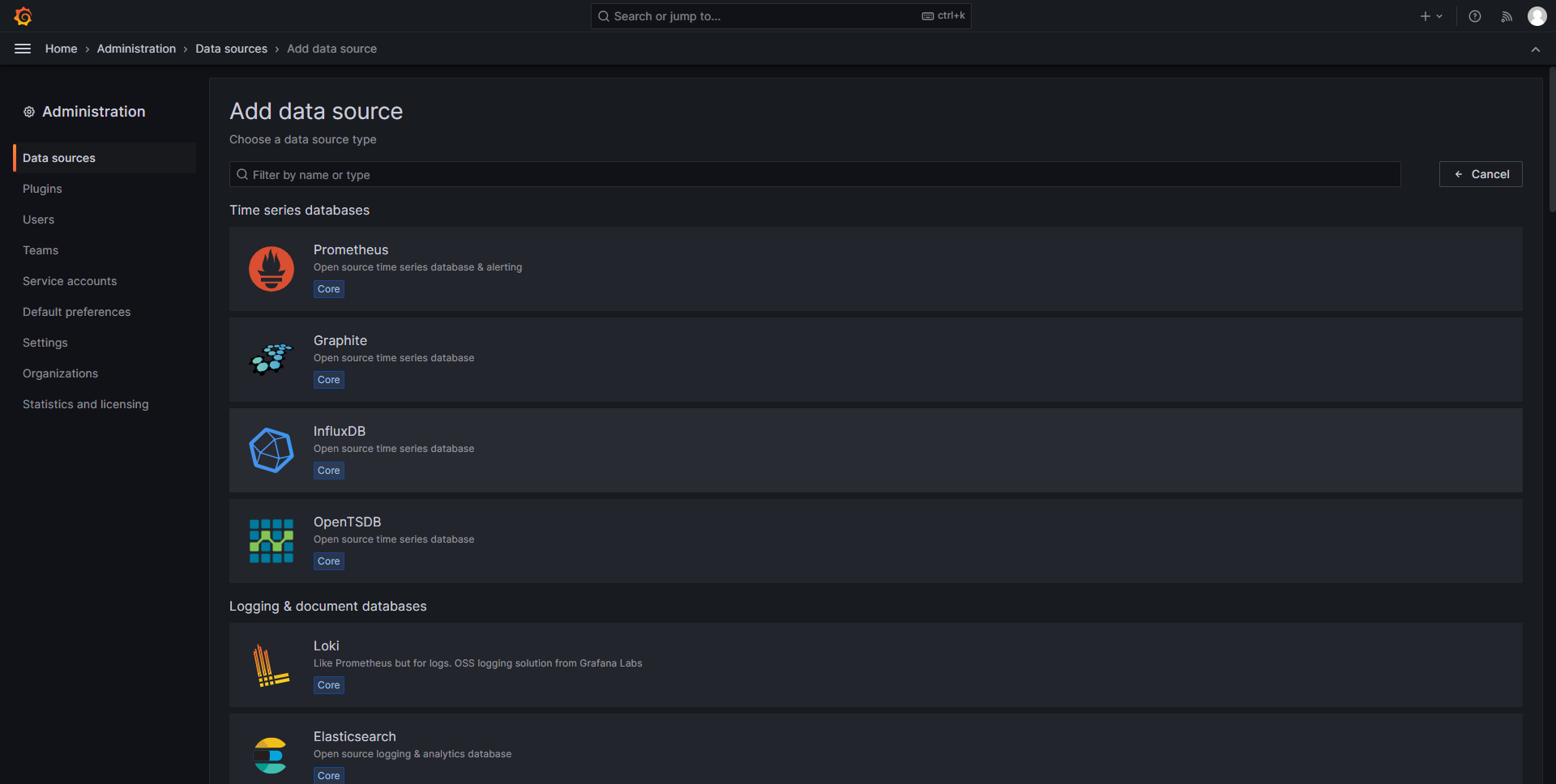Viewport: 1556px width, 784px height.
Task: Click the Graphite logo icon
Action: pos(271,360)
